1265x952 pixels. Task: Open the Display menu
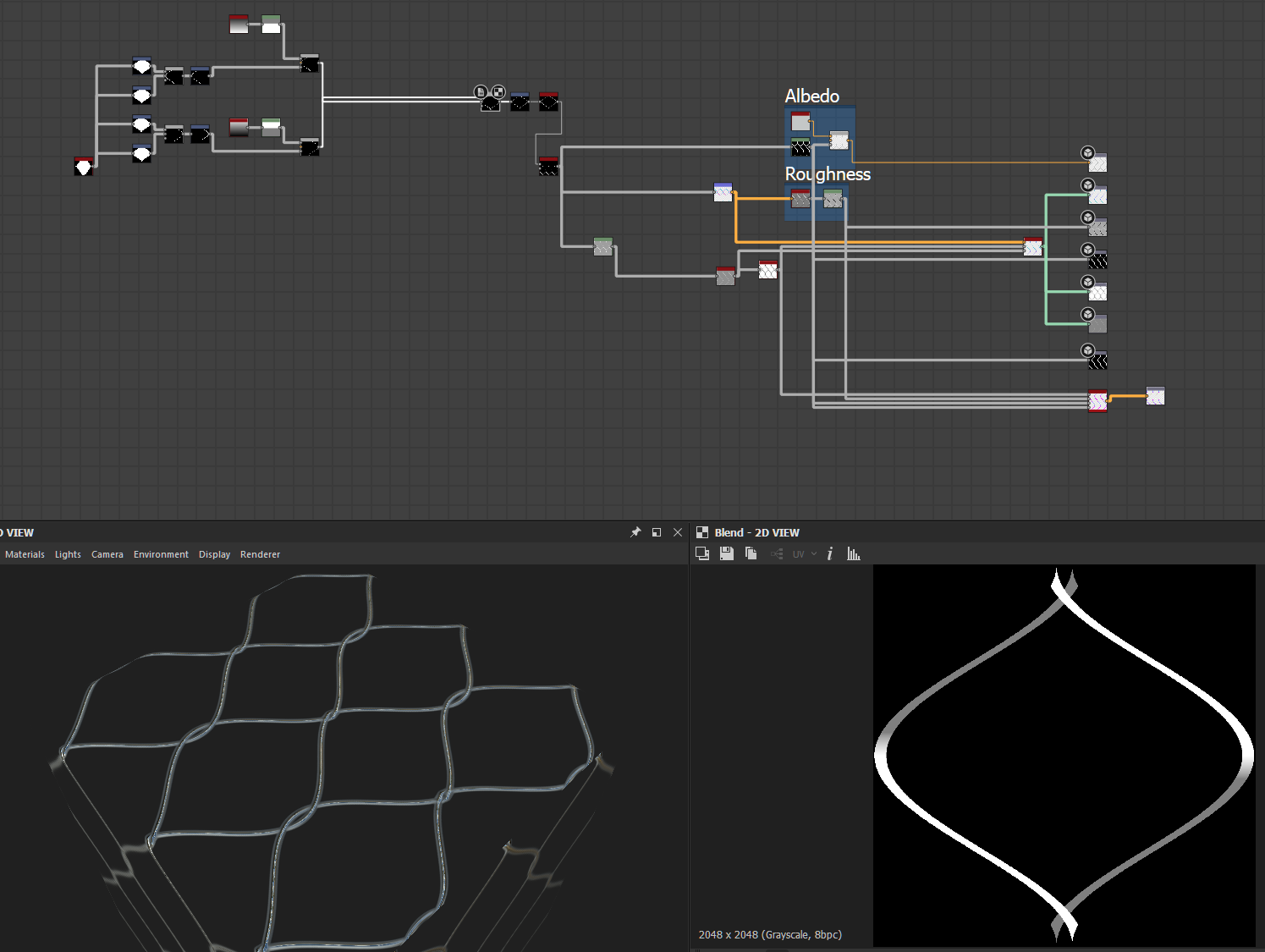click(x=214, y=554)
